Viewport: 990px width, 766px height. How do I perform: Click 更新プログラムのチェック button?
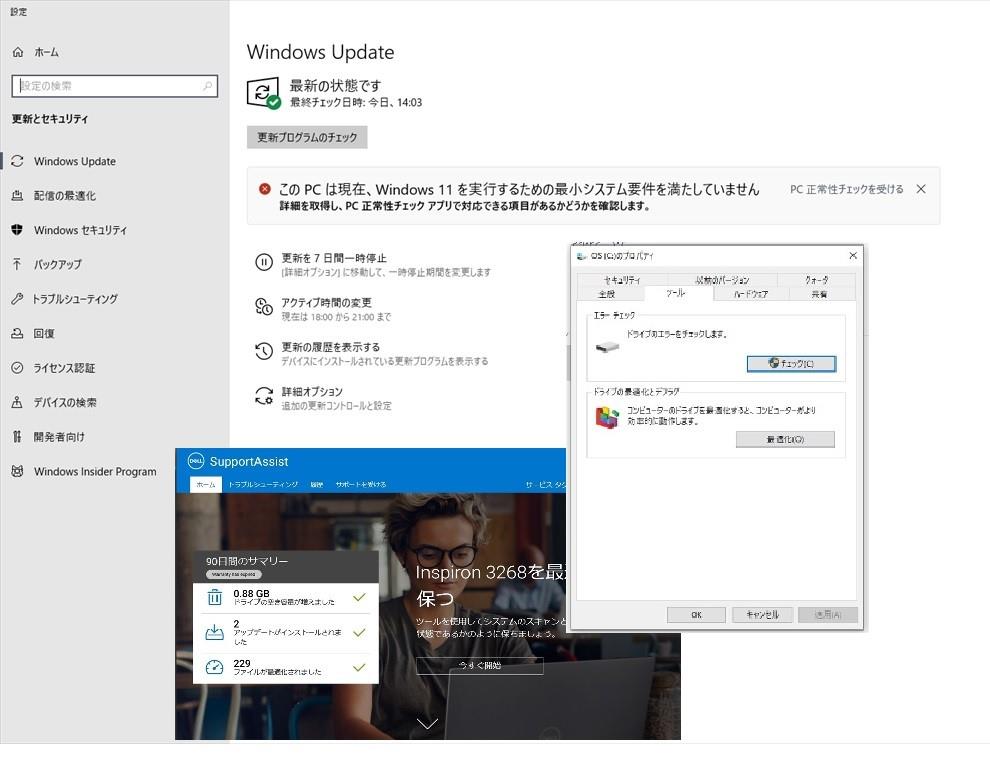click(x=307, y=137)
